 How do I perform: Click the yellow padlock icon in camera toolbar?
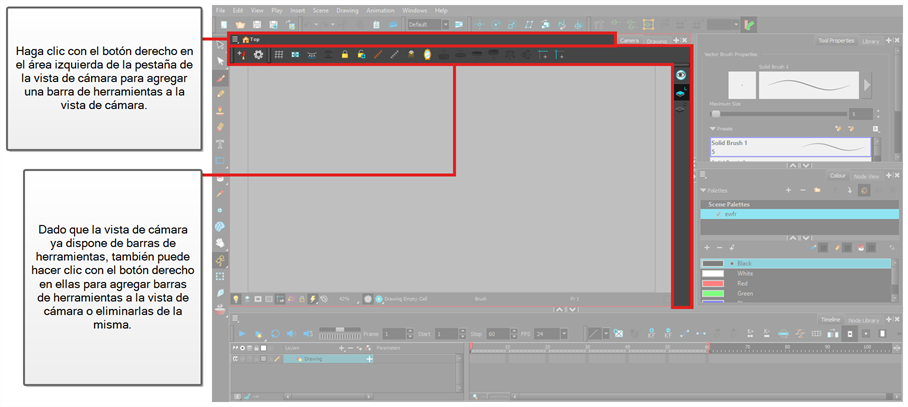[x=344, y=54]
